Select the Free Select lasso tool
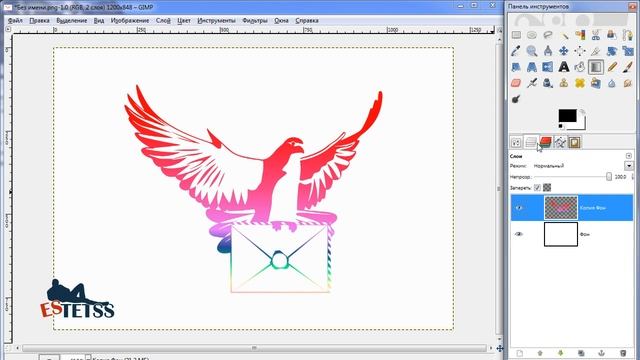The image size is (640, 360). [547, 35]
